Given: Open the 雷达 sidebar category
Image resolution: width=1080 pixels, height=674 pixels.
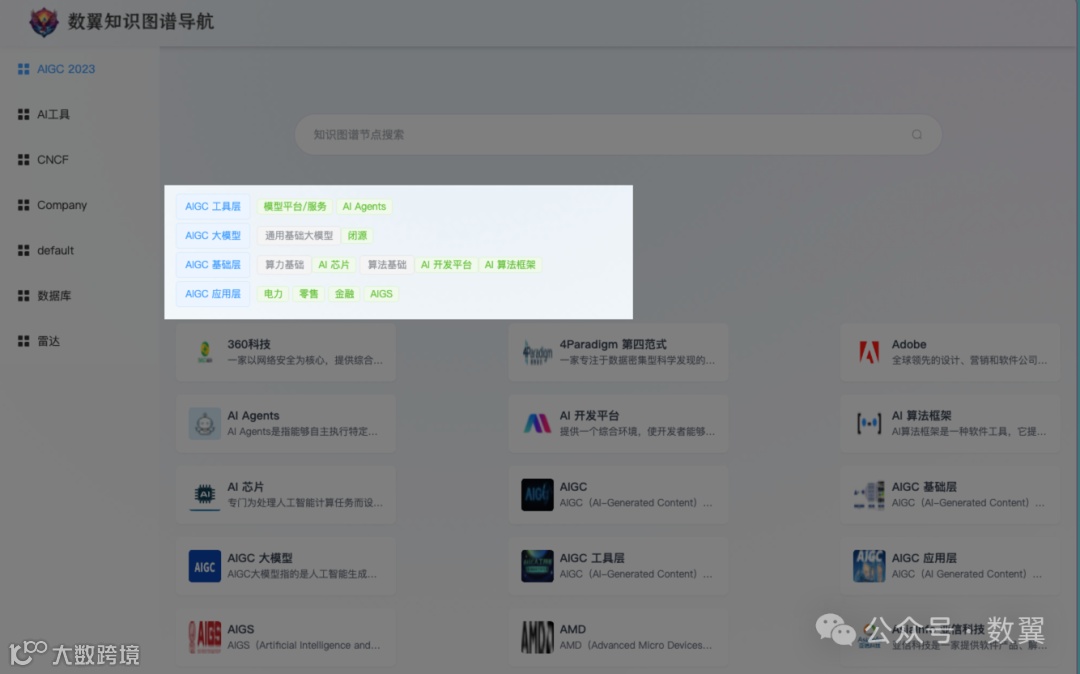Looking at the screenshot, I should [x=39, y=341].
